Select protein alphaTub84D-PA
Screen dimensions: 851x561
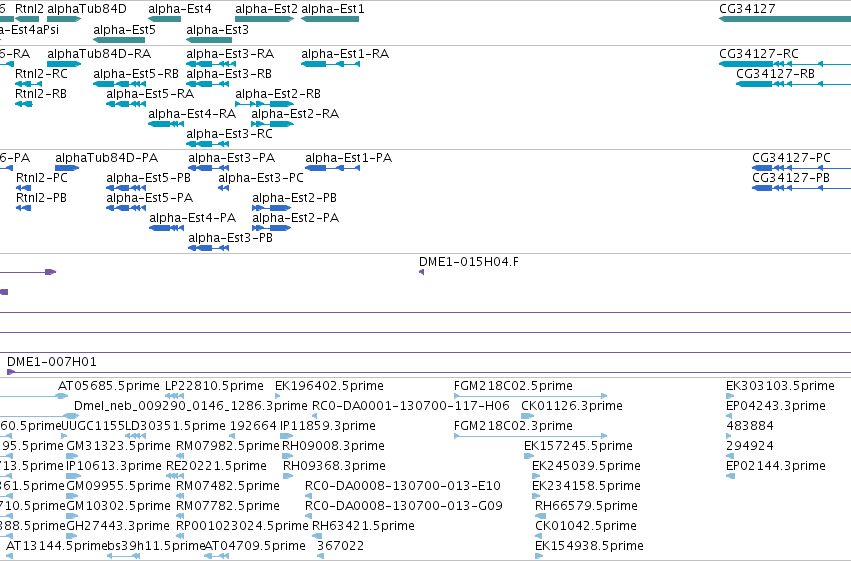107,158
